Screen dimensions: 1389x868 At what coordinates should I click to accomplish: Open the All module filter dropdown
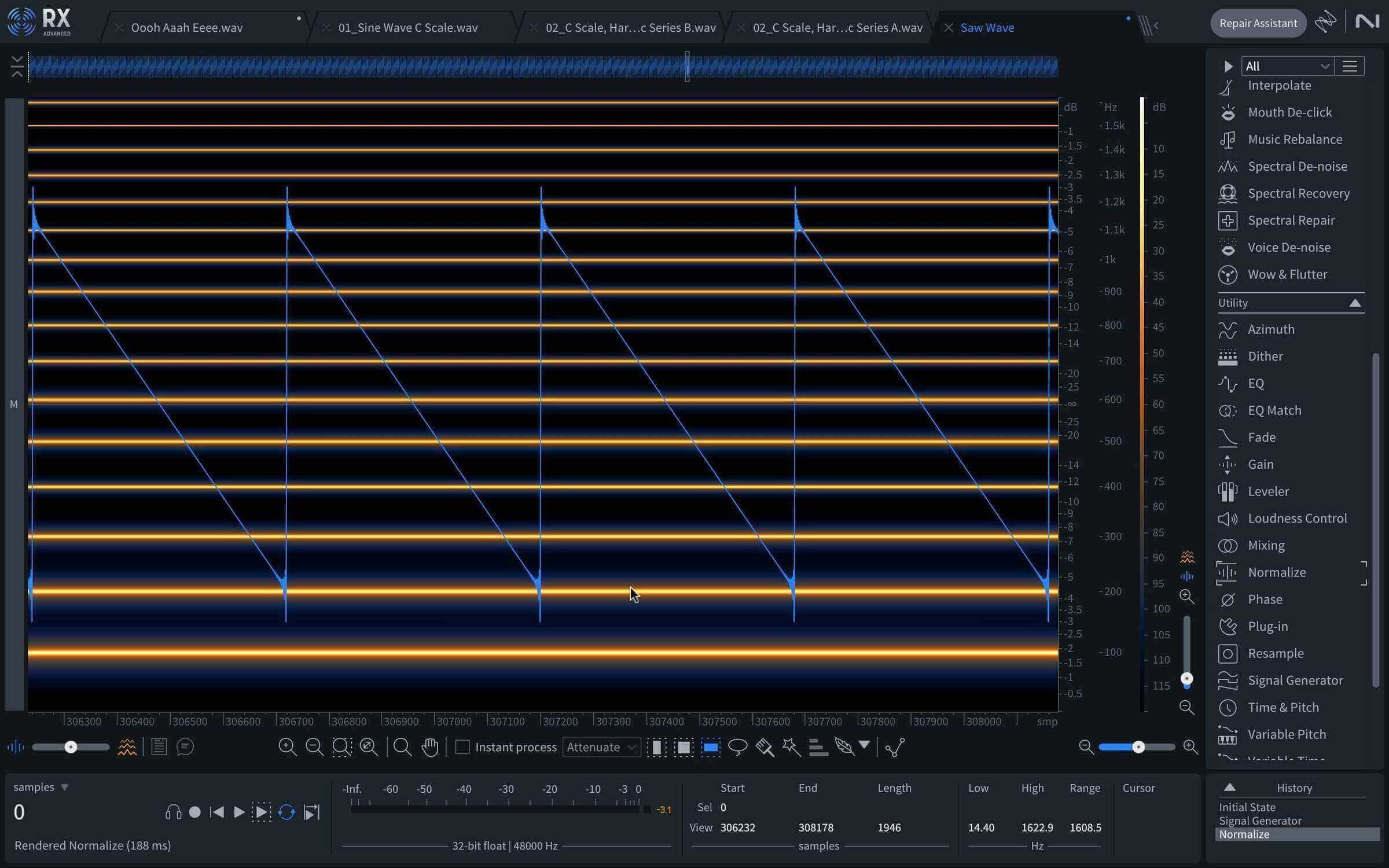(1287, 67)
